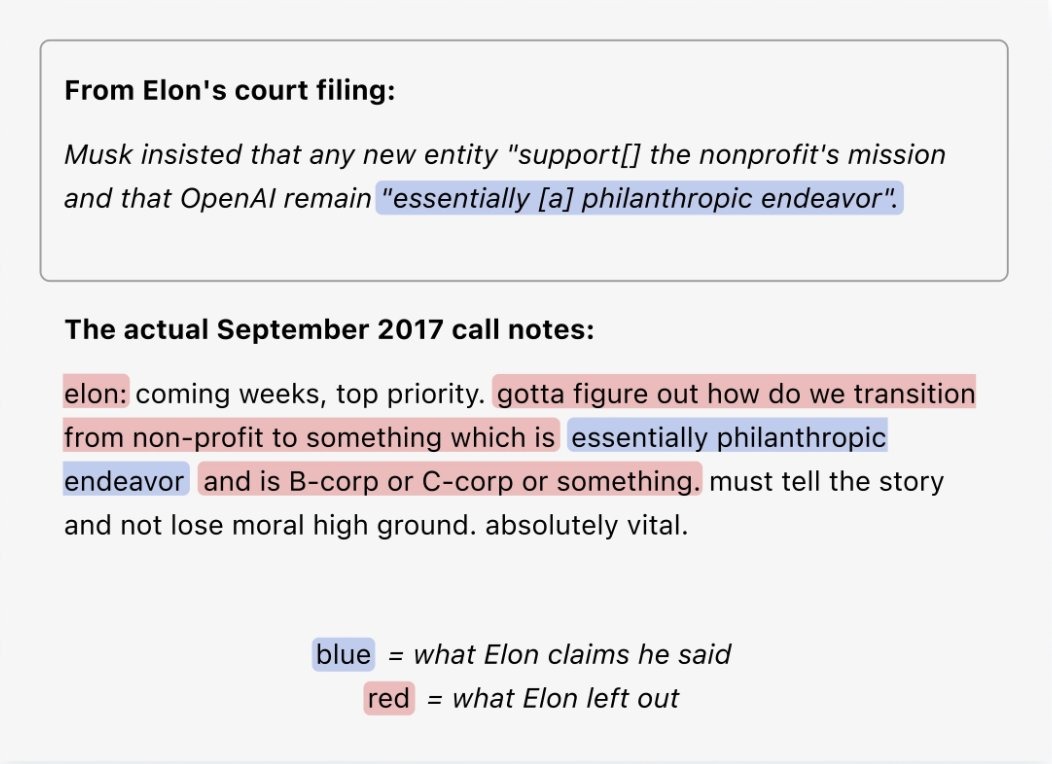
Task: Select red highlight "gotta figure out how do we transition"
Action: [735, 394]
